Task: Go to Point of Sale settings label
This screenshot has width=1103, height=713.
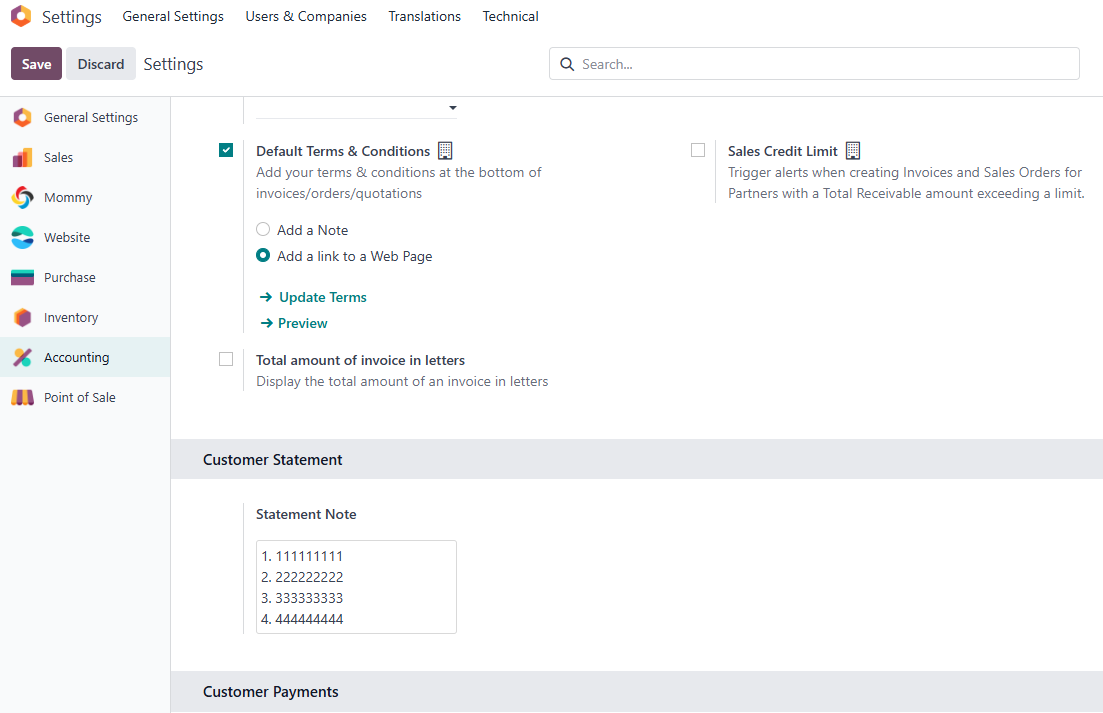Action: click(79, 397)
